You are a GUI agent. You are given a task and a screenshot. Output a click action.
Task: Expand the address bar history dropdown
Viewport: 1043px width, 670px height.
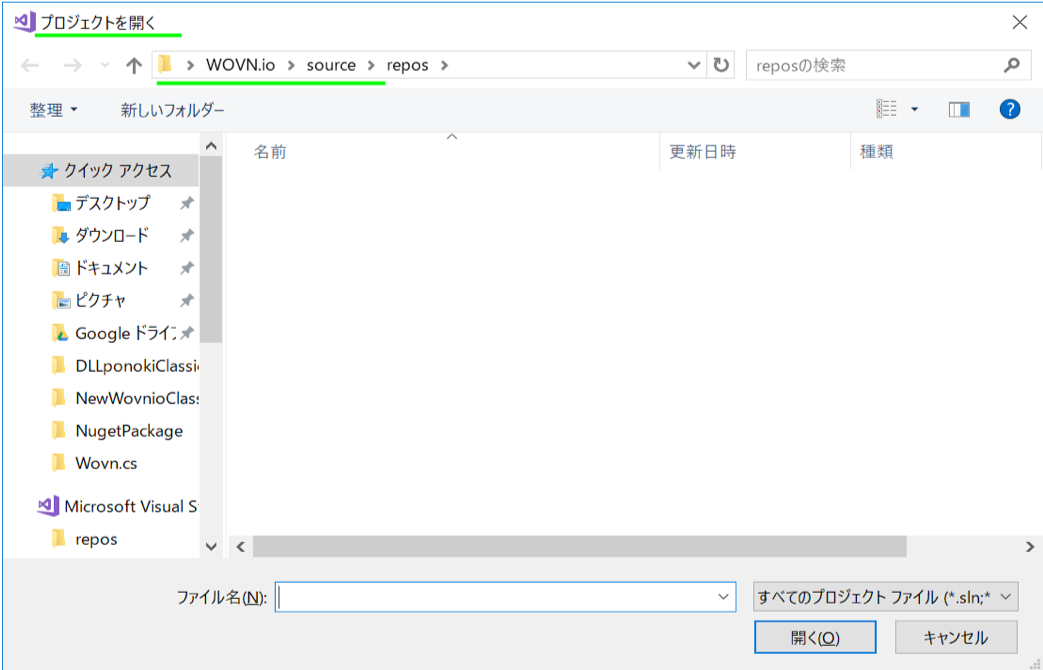click(694, 65)
